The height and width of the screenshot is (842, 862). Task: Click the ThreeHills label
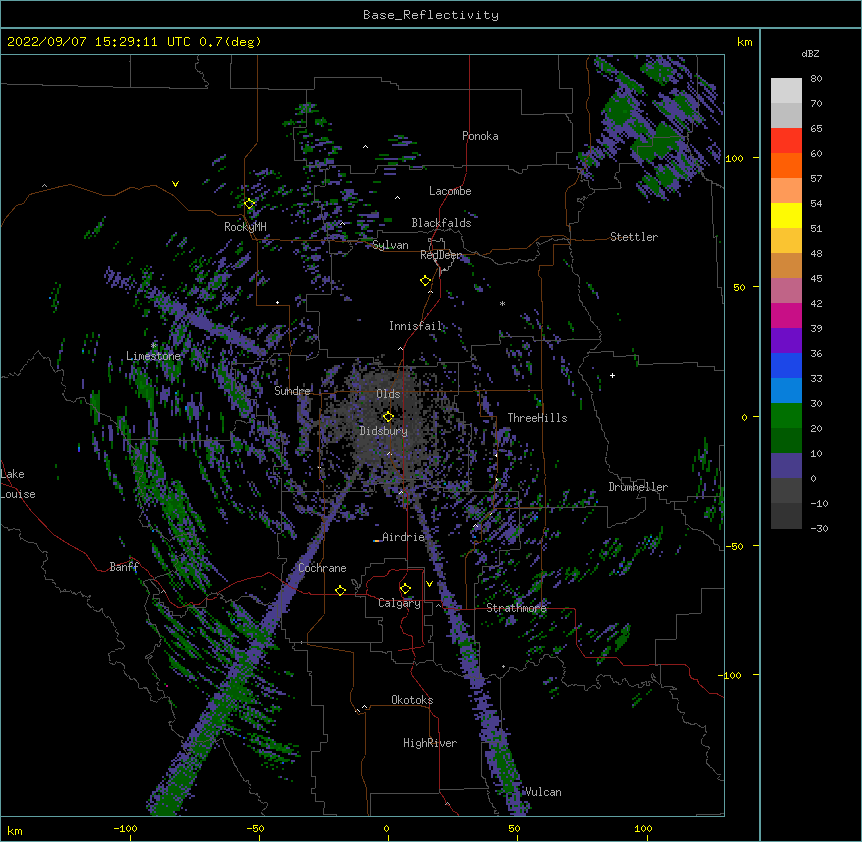tap(537, 418)
